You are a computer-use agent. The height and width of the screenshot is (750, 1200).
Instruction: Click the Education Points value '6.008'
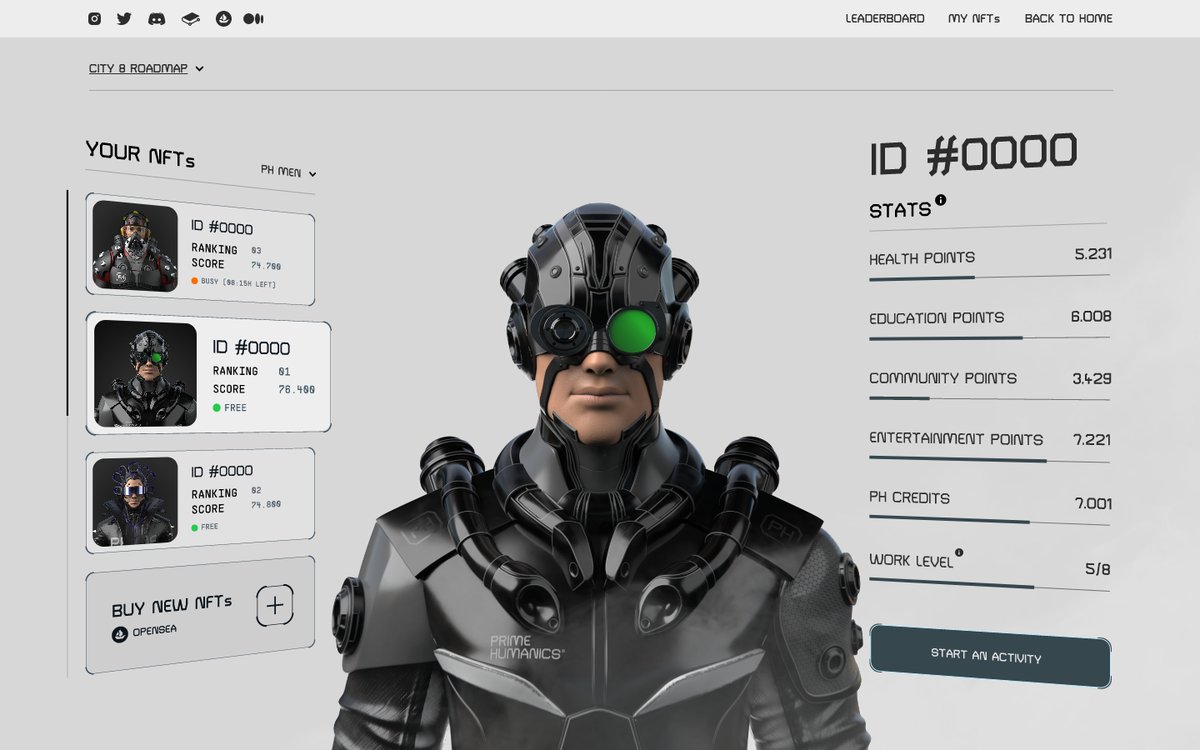tap(1091, 316)
